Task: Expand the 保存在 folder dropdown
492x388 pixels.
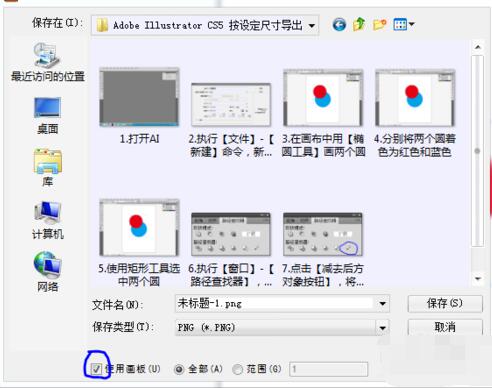Action: (x=312, y=25)
